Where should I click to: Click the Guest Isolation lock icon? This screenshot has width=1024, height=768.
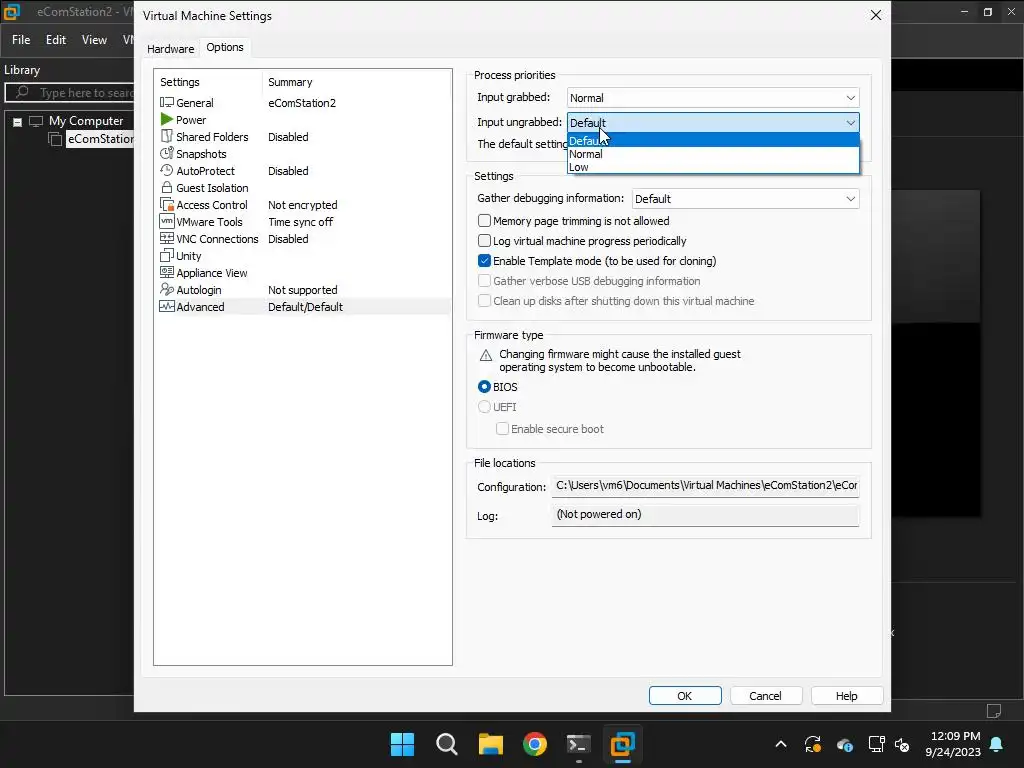(167, 187)
